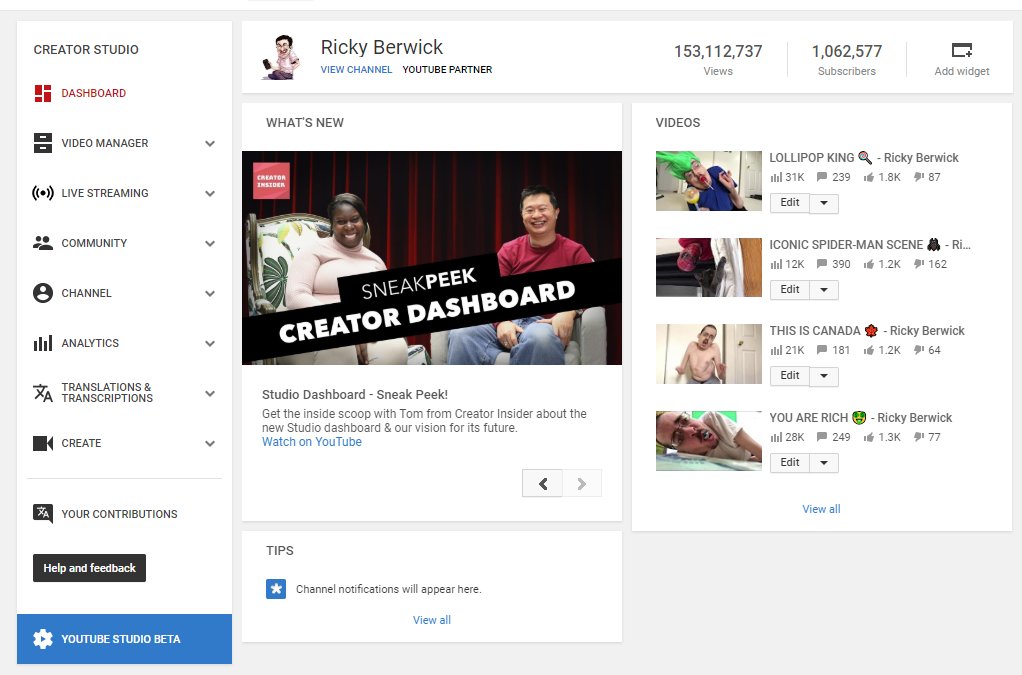Switch to YouTube Studio Beta
The height and width of the screenshot is (675, 1022).
[x=124, y=639]
